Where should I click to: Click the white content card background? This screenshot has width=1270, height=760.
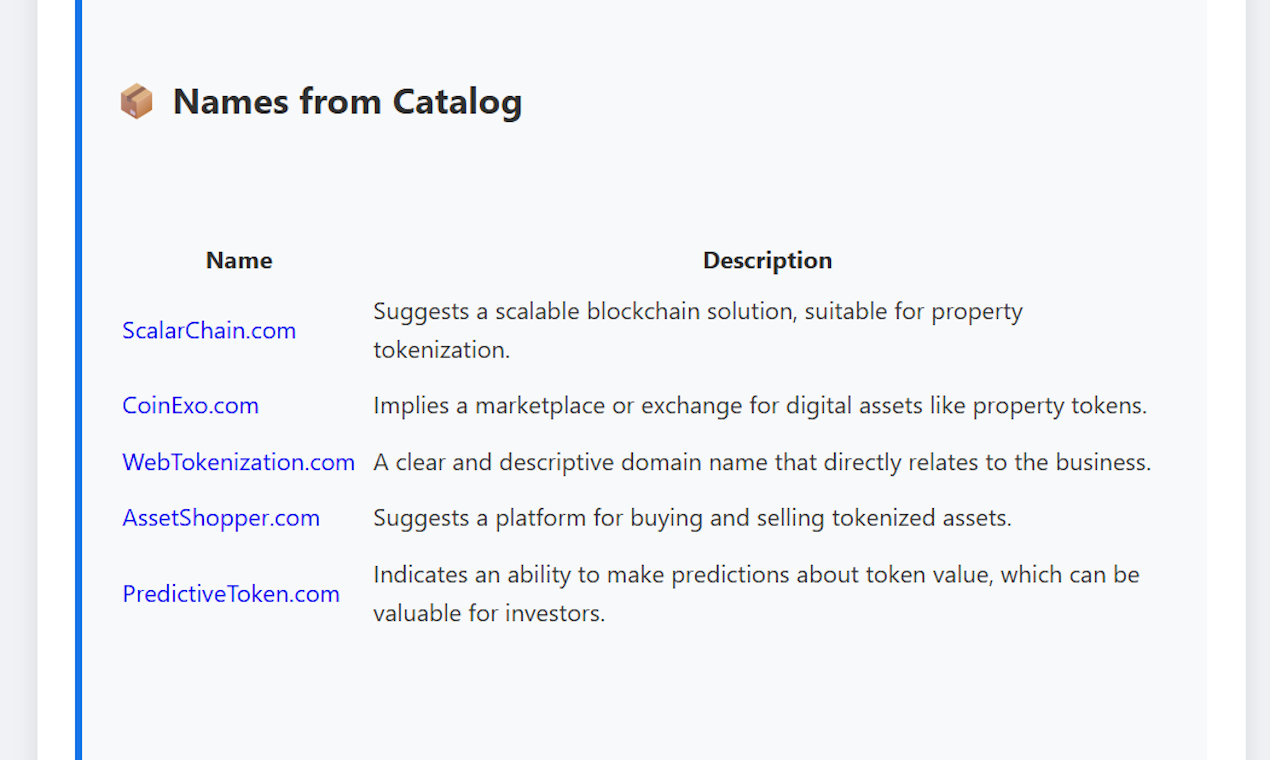click(x=640, y=700)
